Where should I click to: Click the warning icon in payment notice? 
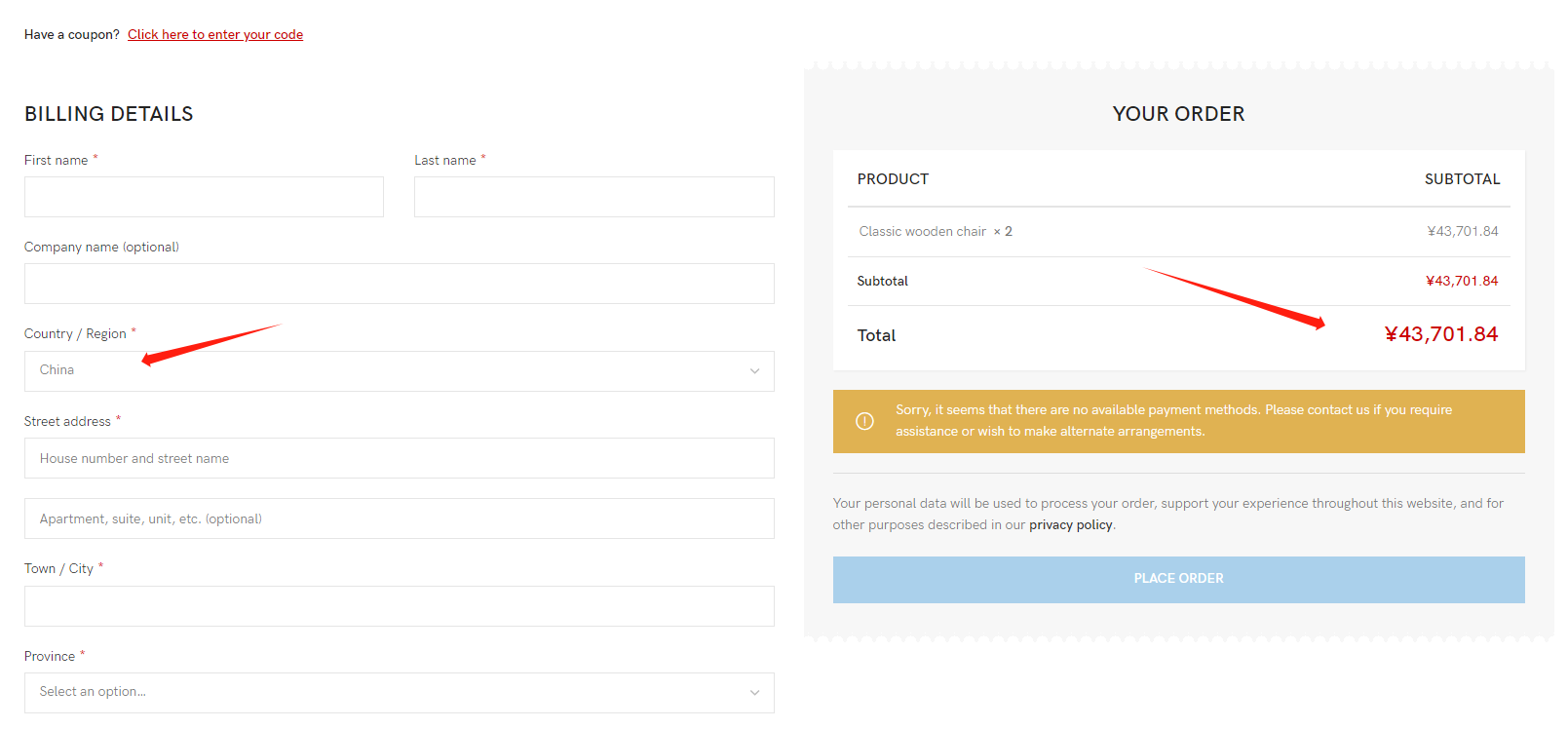coord(864,421)
